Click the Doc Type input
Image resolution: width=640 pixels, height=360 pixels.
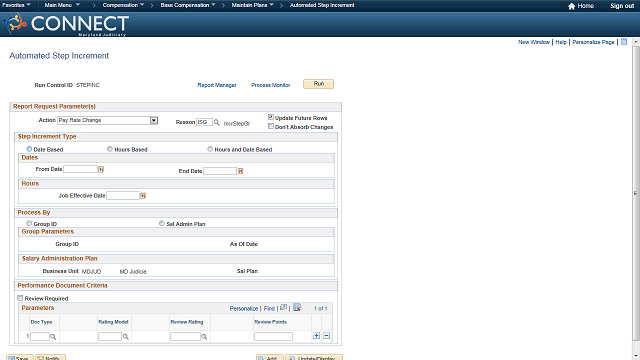click(40, 336)
